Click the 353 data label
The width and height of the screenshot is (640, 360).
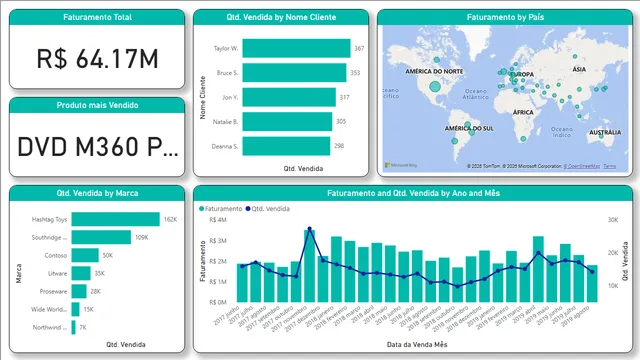(355, 73)
